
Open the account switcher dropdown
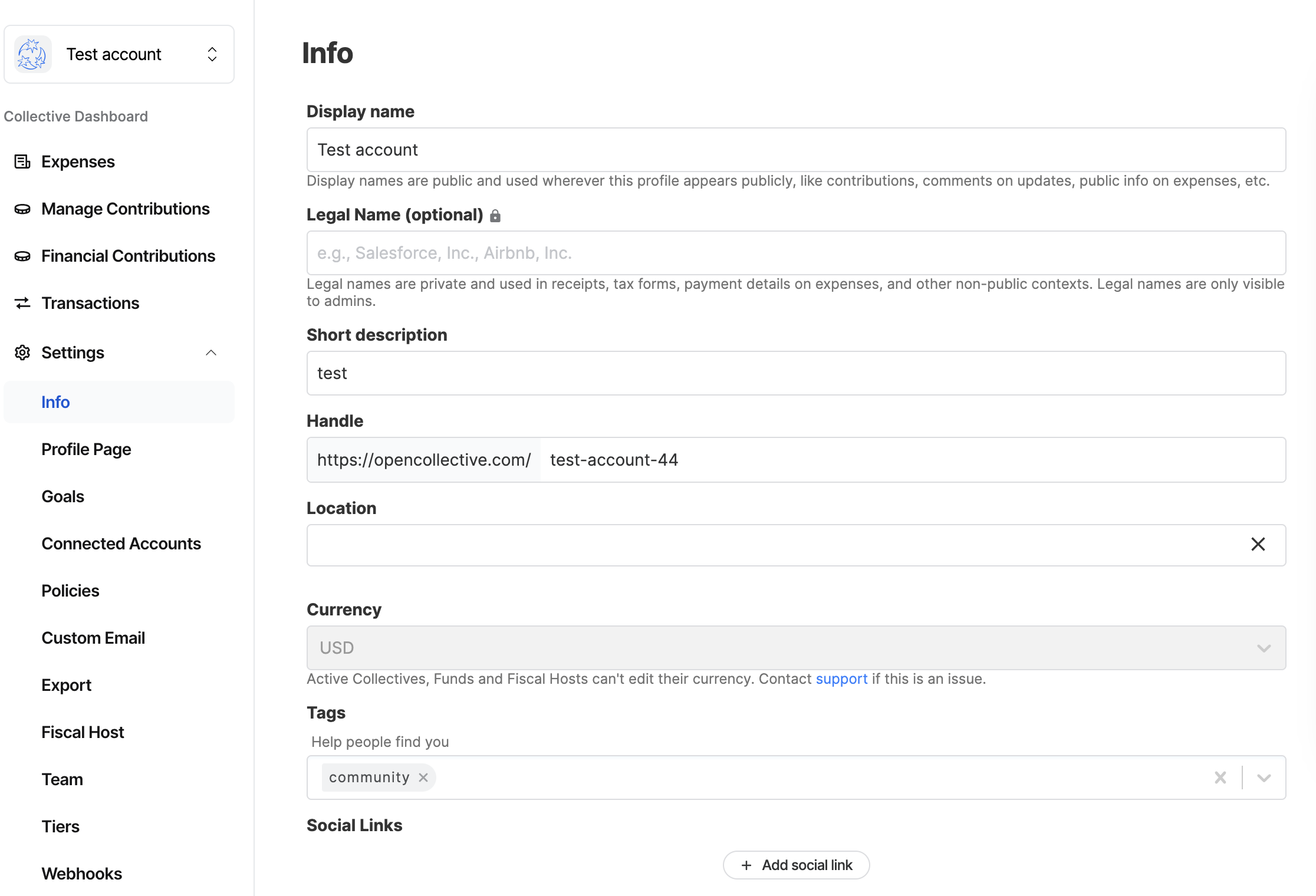click(212, 54)
